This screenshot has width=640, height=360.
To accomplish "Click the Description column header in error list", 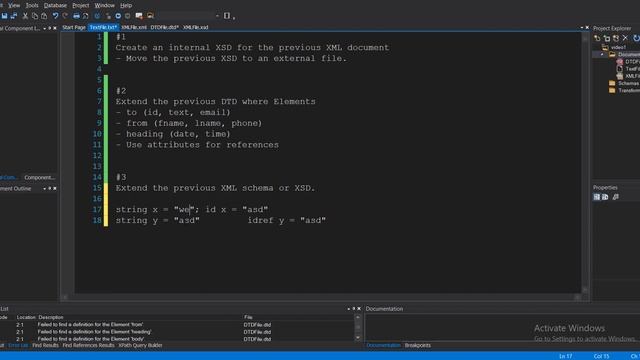I will [51, 317].
